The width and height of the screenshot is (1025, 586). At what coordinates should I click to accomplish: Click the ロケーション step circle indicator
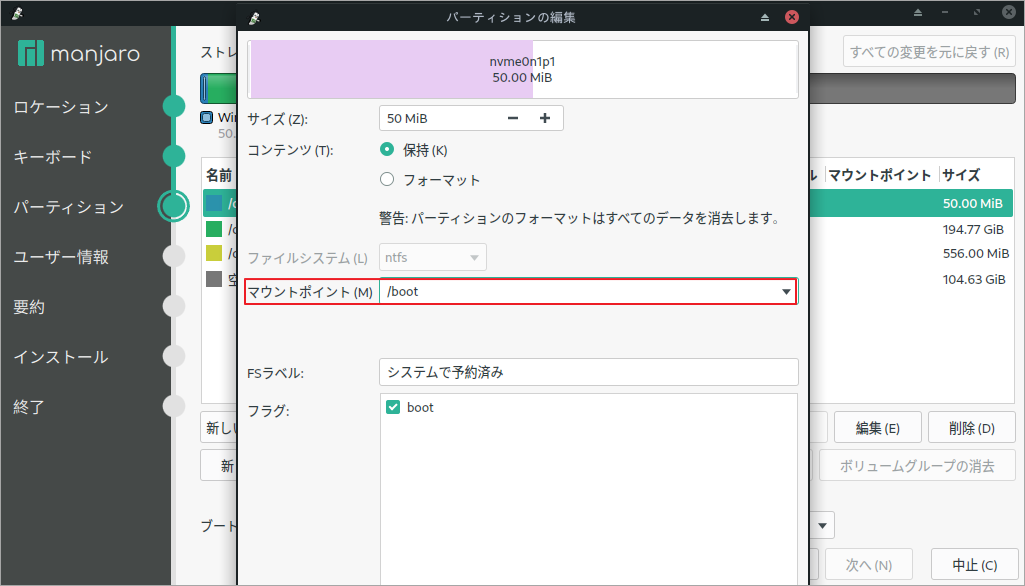(x=174, y=106)
